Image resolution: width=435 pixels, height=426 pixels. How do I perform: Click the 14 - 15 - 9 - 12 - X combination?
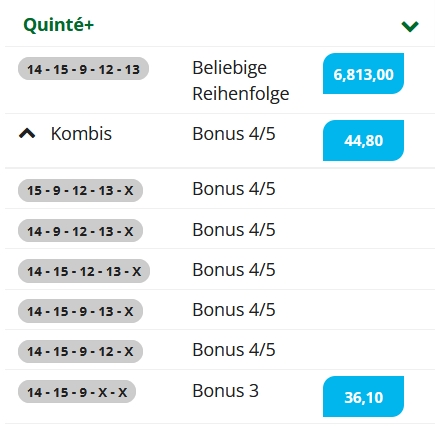pos(80,351)
